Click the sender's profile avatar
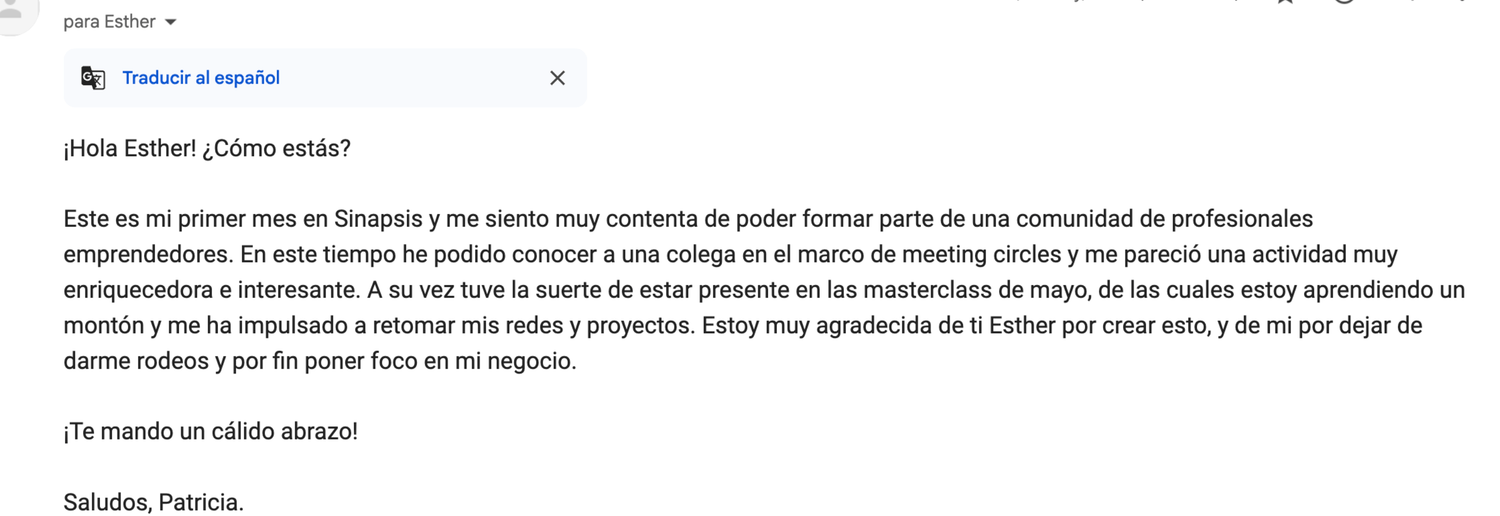The height and width of the screenshot is (516, 1500). tap(14, 10)
